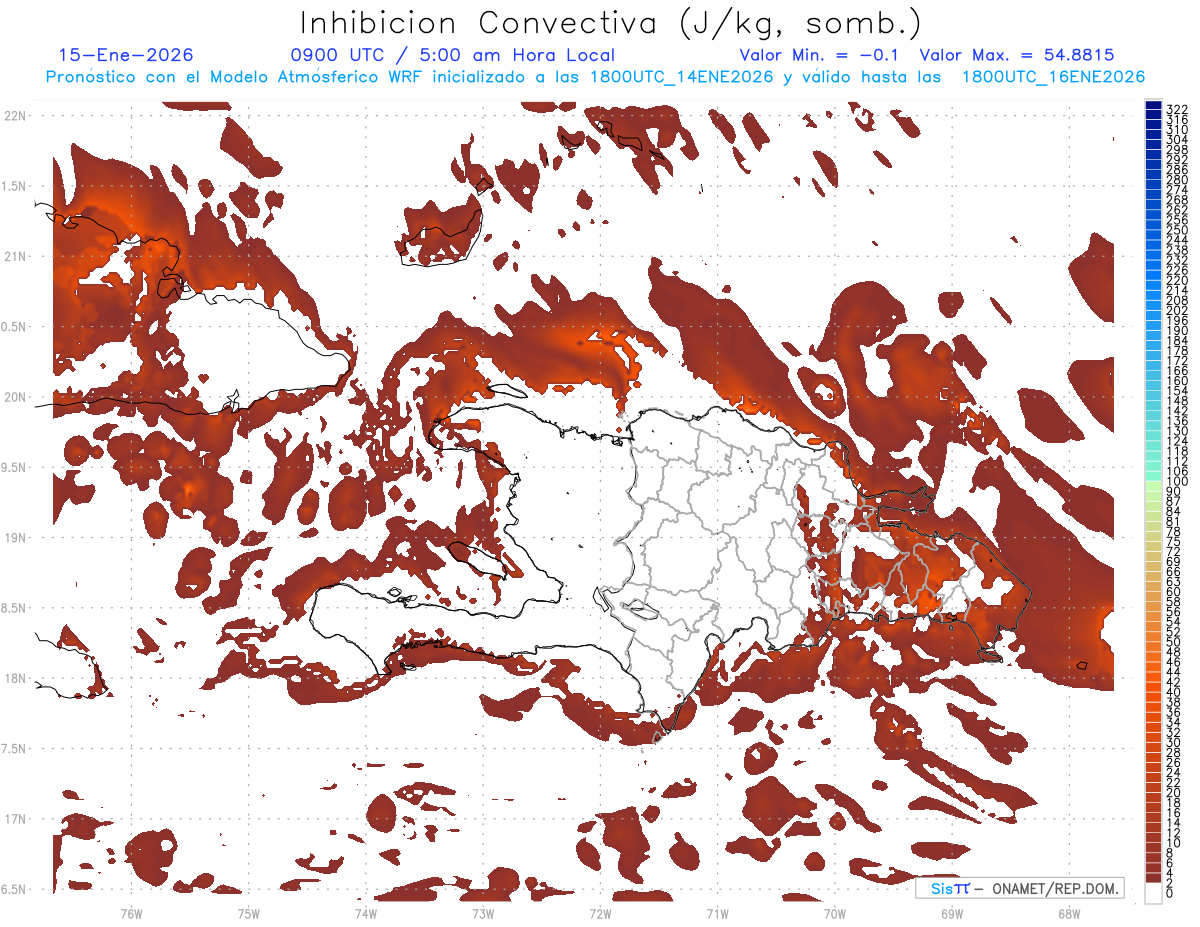1200x927 pixels.
Task: Click the "8.5N" latitude label
Action: coord(14,608)
